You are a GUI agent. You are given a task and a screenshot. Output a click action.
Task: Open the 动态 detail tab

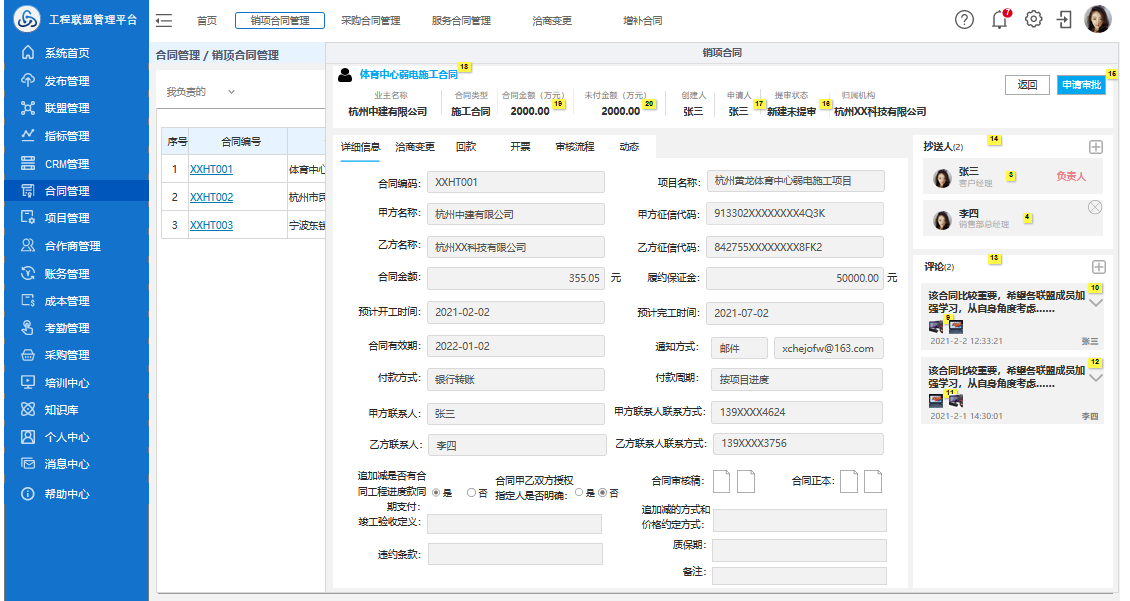pos(629,147)
